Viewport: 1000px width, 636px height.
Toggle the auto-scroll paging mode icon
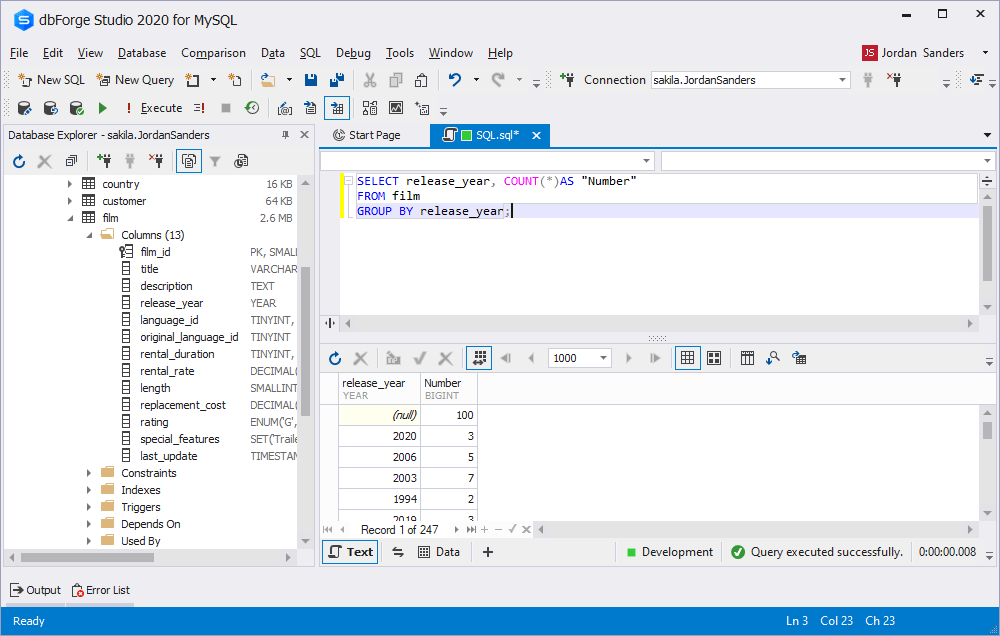click(x=478, y=357)
